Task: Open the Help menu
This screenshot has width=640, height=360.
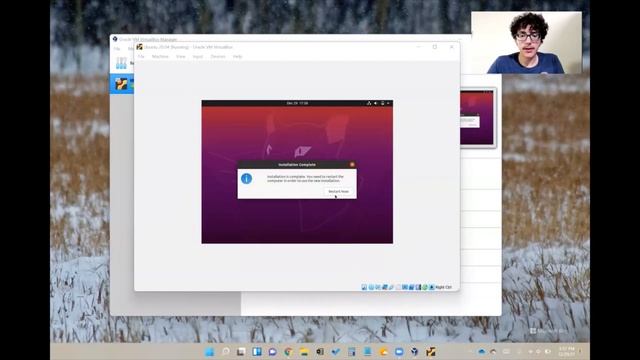Action: pyautogui.click(x=238, y=56)
